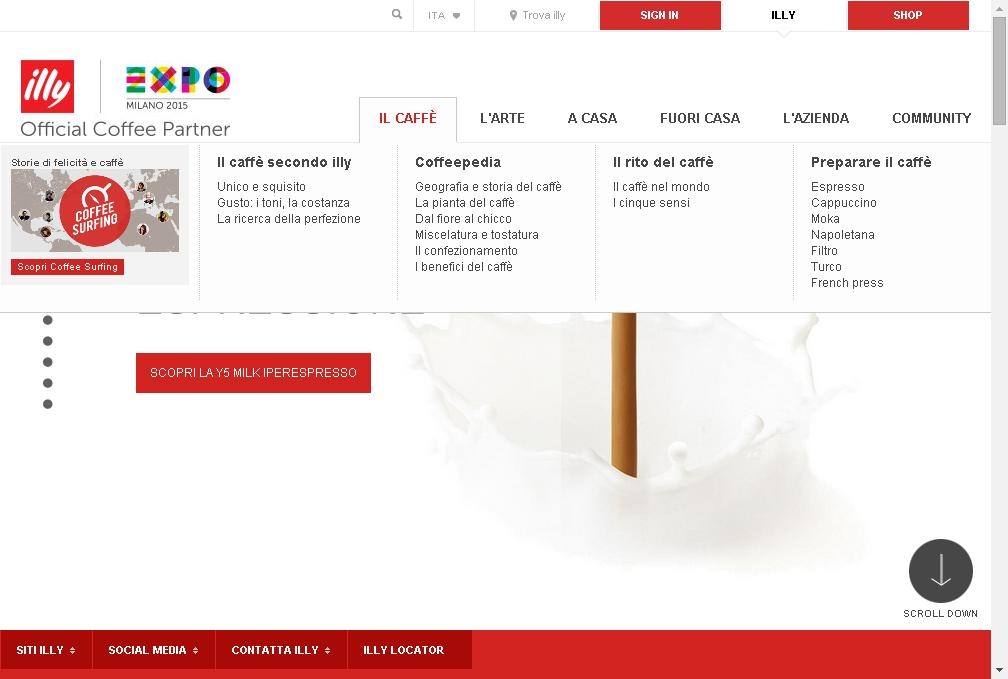Click the Scroll Down arrow circle
The image size is (1008, 679).
click(x=940, y=571)
